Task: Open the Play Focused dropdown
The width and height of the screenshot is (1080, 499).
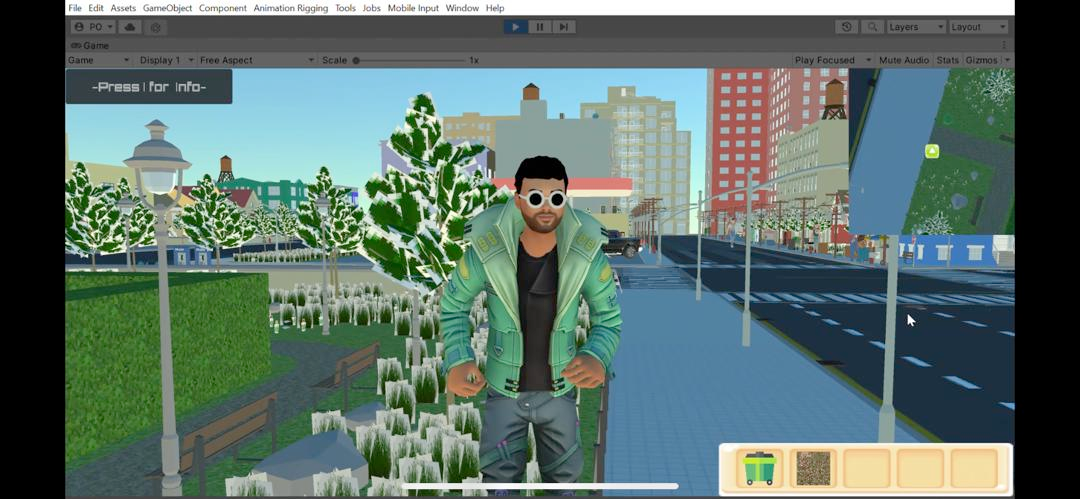Action: (833, 60)
